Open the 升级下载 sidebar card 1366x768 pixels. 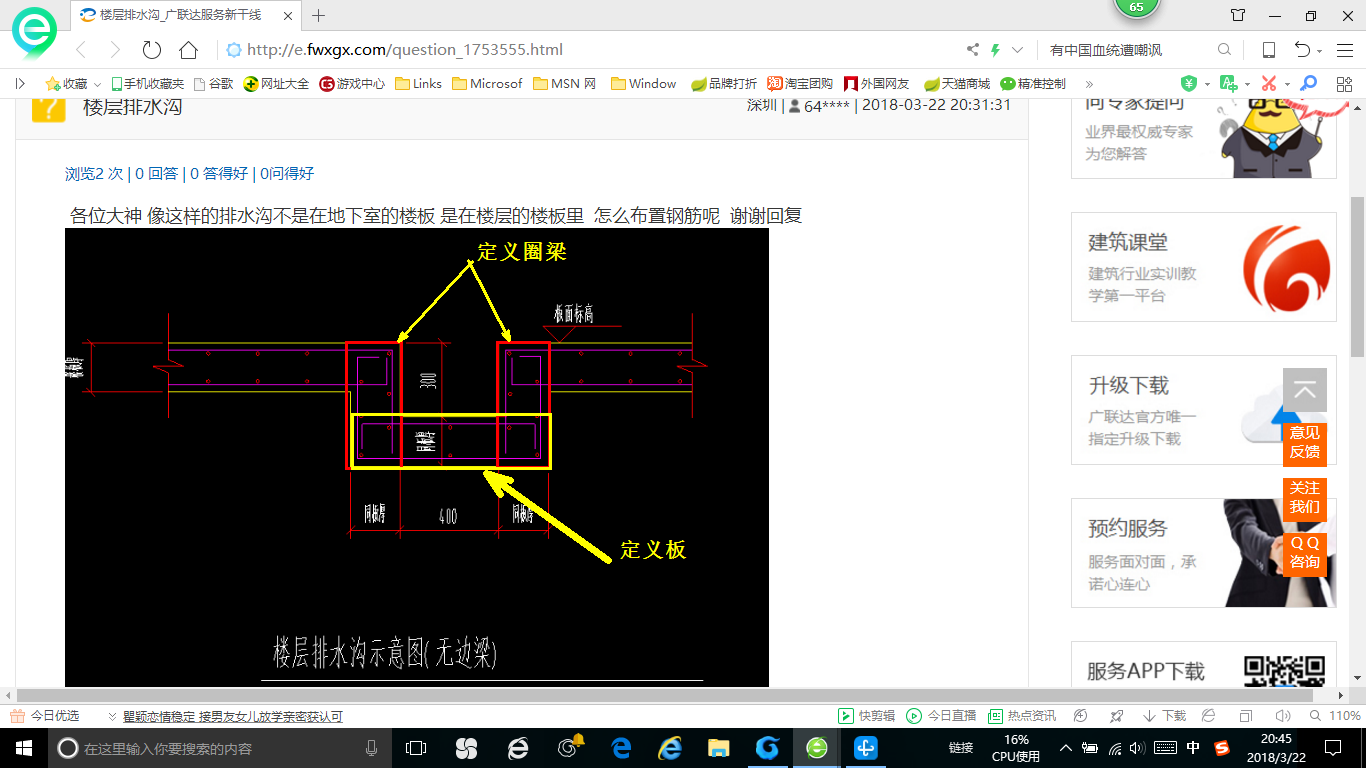1204,410
